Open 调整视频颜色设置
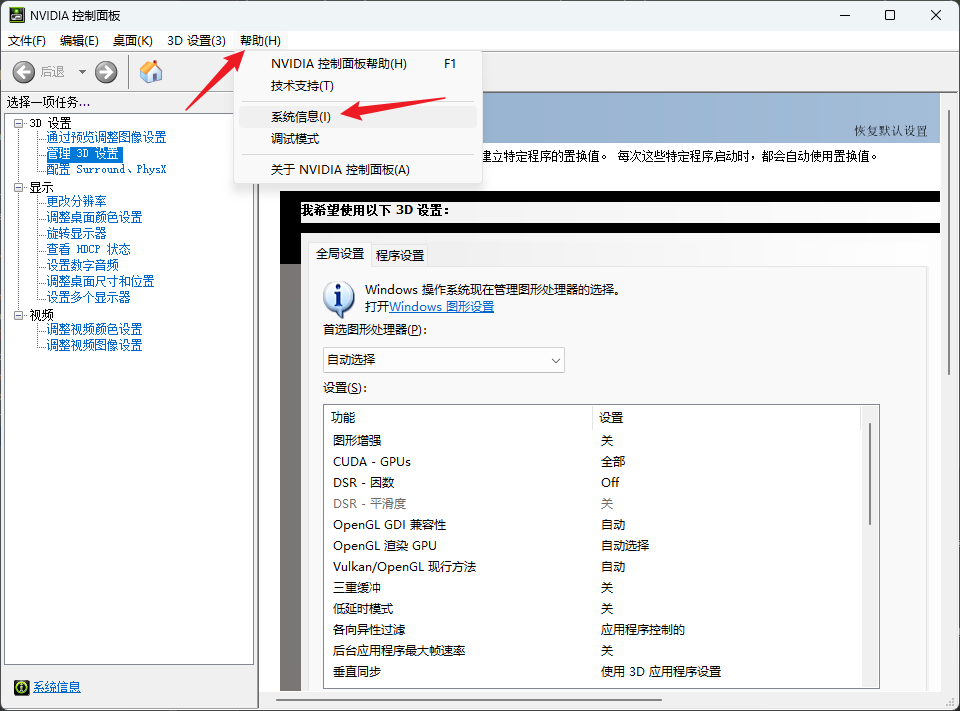 coord(94,329)
